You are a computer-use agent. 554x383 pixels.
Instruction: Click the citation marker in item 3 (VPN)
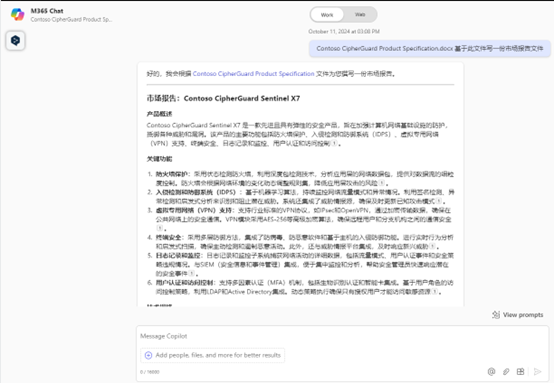pyautogui.click(x=160, y=228)
